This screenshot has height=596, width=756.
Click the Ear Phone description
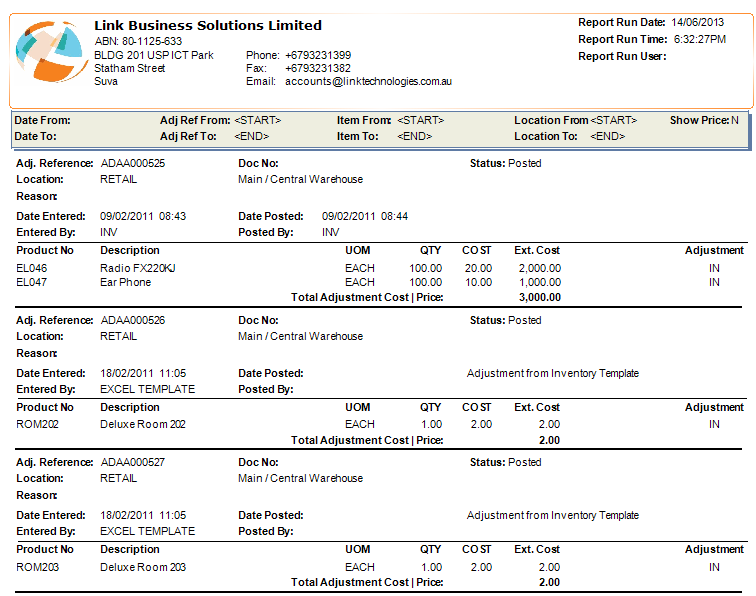pos(127,282)
